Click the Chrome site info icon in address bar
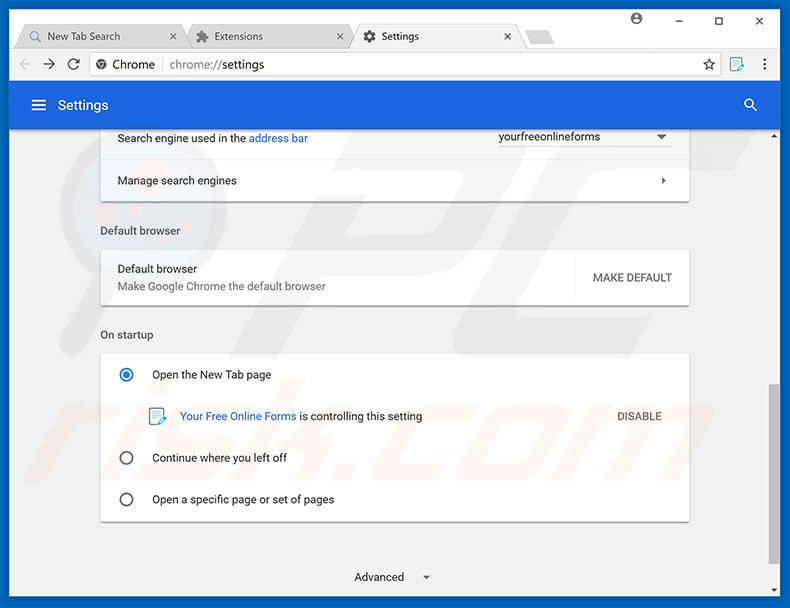This screenshot has width=790, height=608. coord(101,64)
